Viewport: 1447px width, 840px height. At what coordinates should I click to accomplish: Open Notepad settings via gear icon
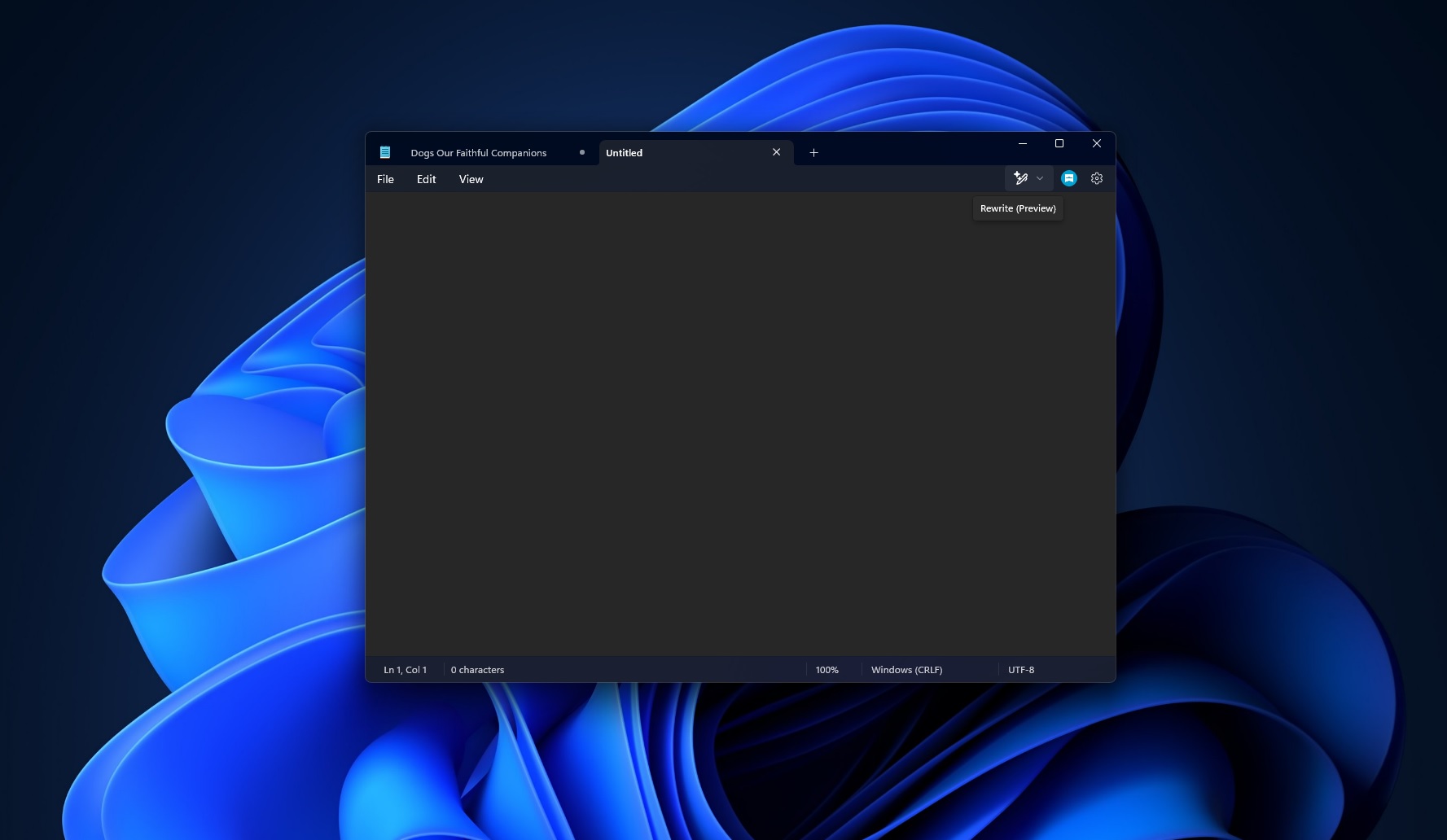(x=1096, y=177)
